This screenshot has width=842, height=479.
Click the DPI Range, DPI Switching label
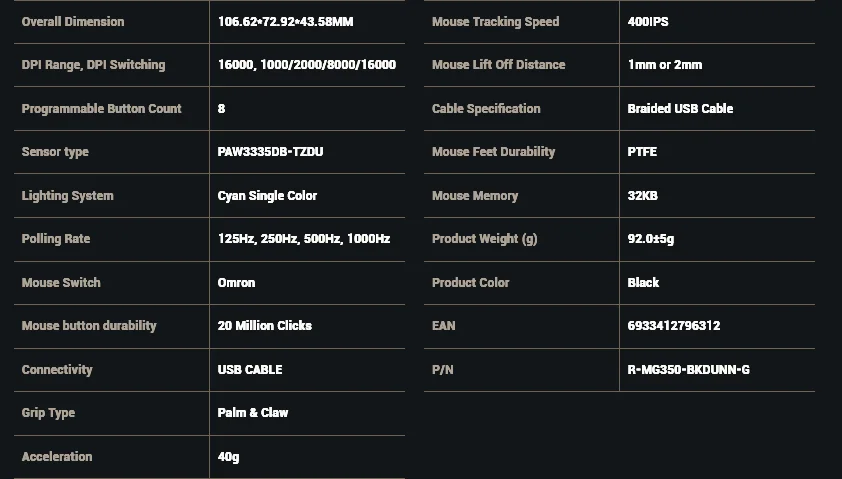(93, 65)
